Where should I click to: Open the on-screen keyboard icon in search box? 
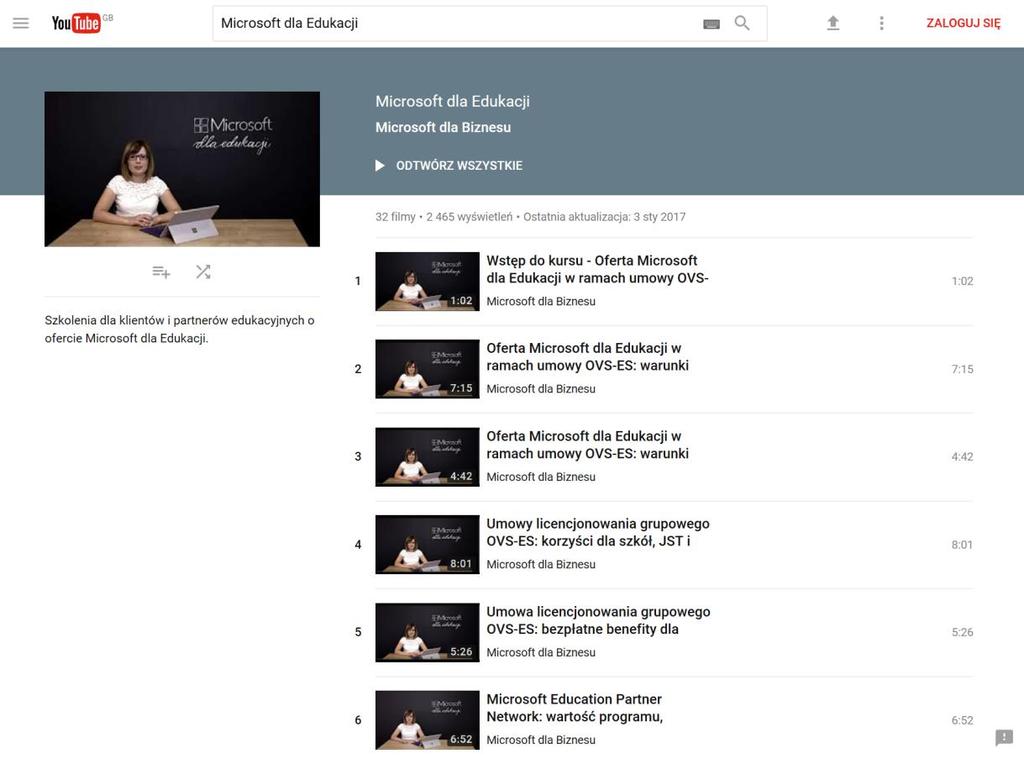711,24
